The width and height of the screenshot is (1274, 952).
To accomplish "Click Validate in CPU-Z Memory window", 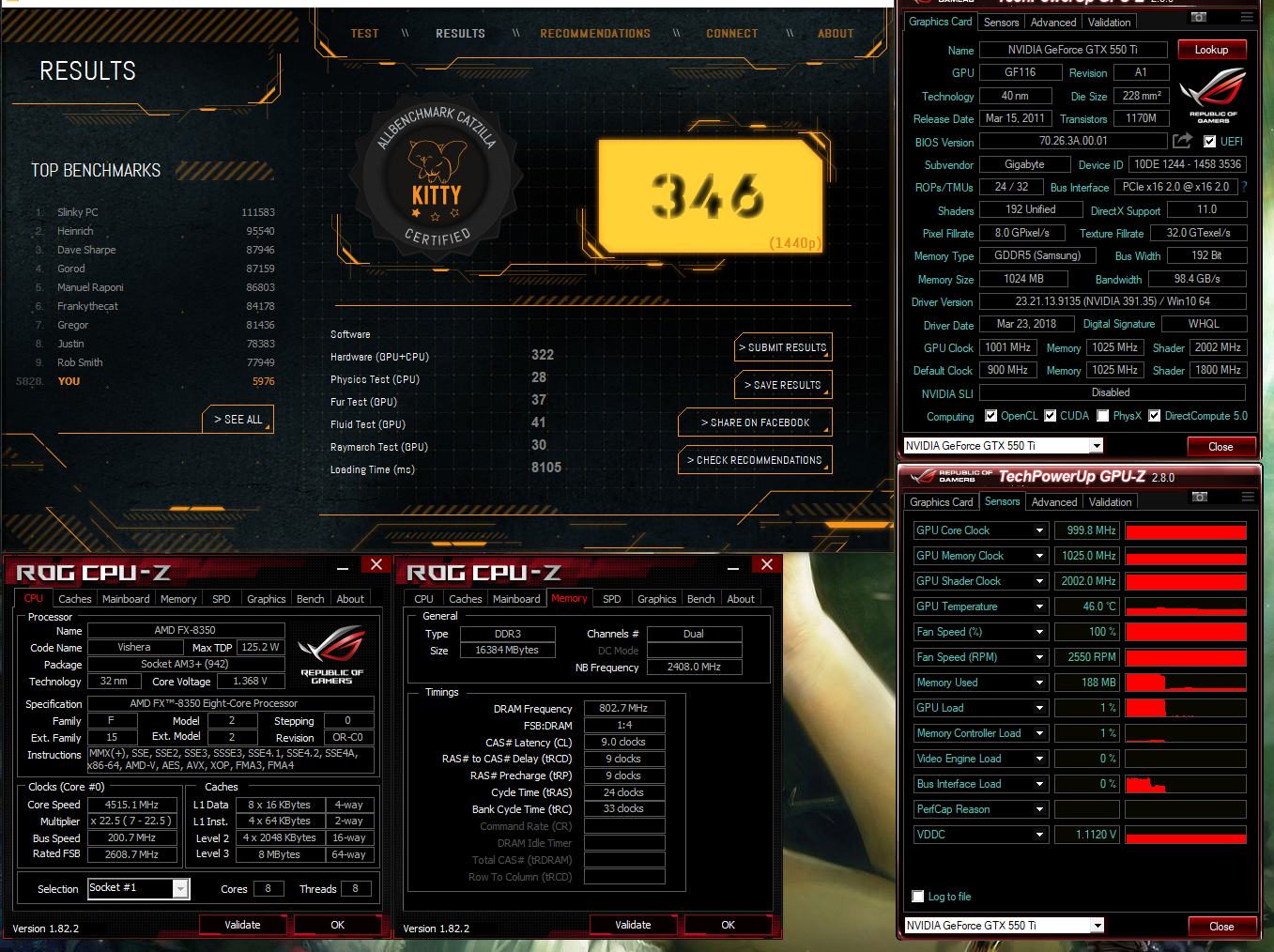I will (633, 925).
